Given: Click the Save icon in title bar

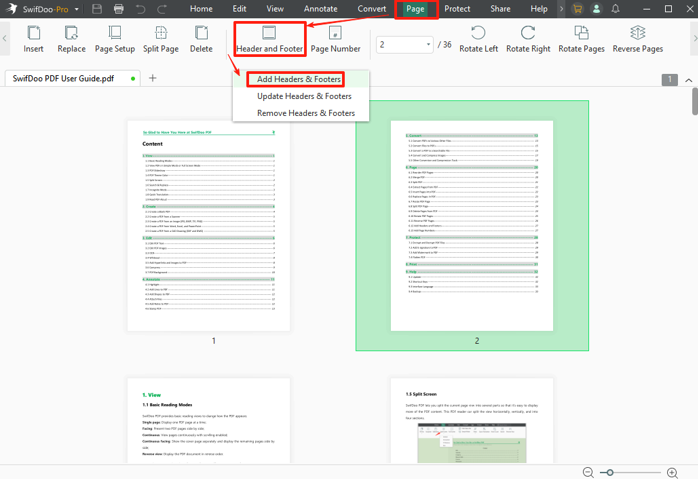Looking at the screenshot, I should [97, 9].
